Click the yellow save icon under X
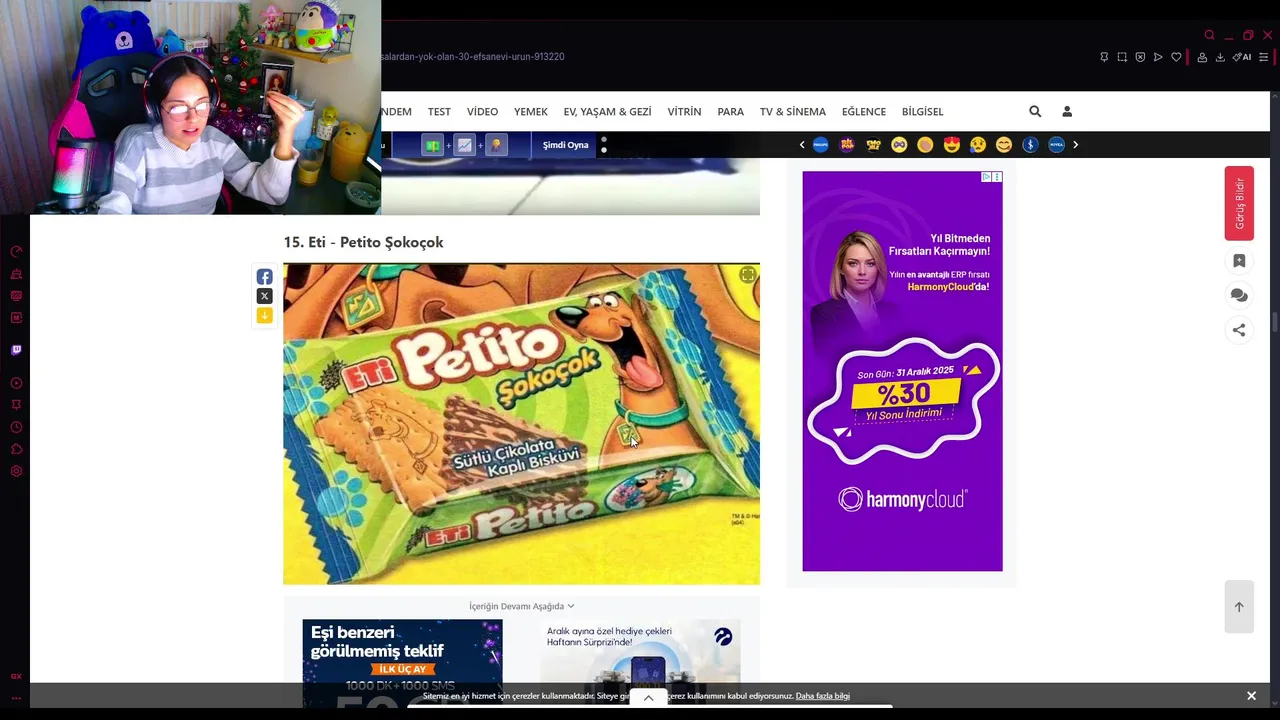1280x720 pixels. [x=264, y=315]
